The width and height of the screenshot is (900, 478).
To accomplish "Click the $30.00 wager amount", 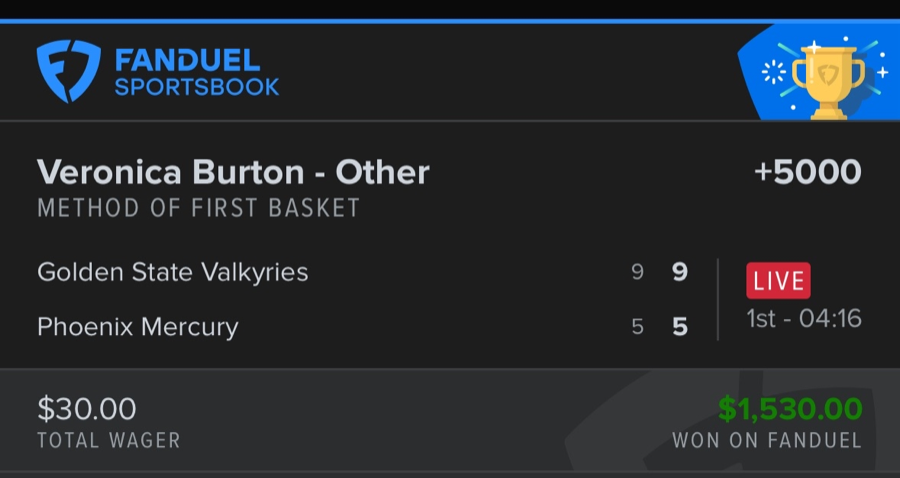I will (87, 409).
